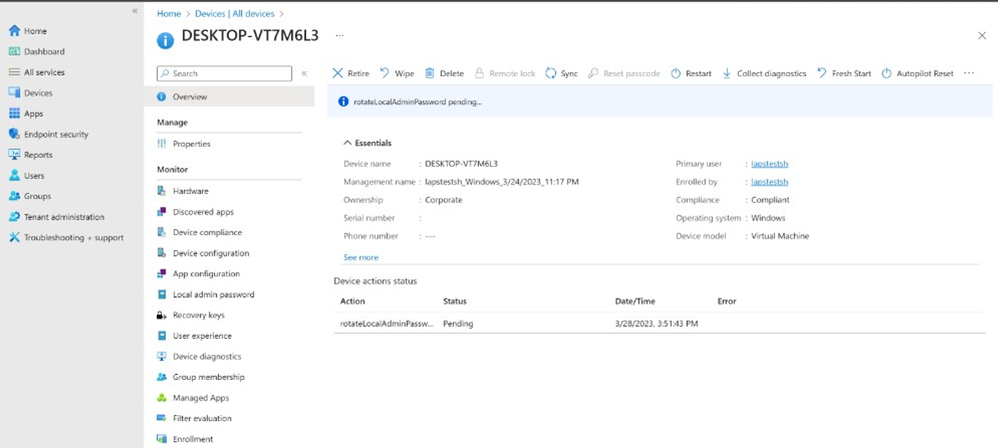
Task: Open Troubleshooting + support
Action: click(66, 237)
